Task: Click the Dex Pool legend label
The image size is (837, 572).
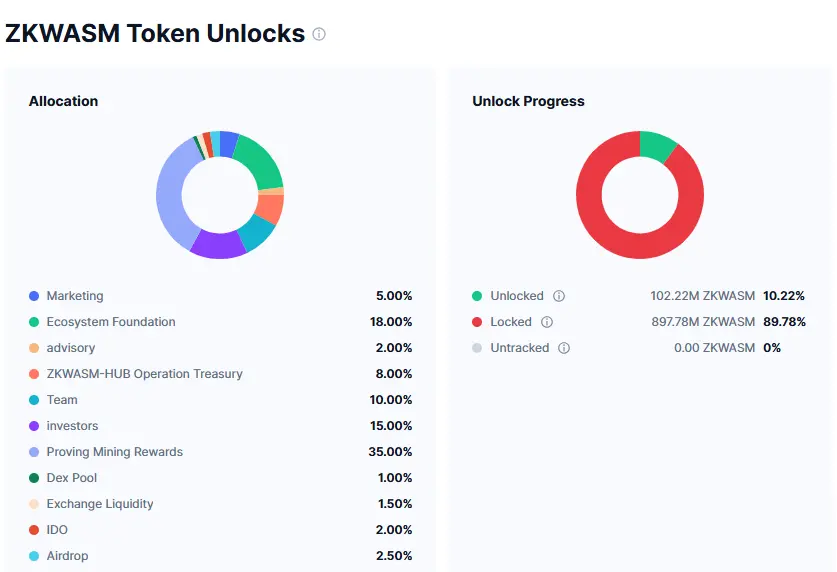Action: click(72, 478)
